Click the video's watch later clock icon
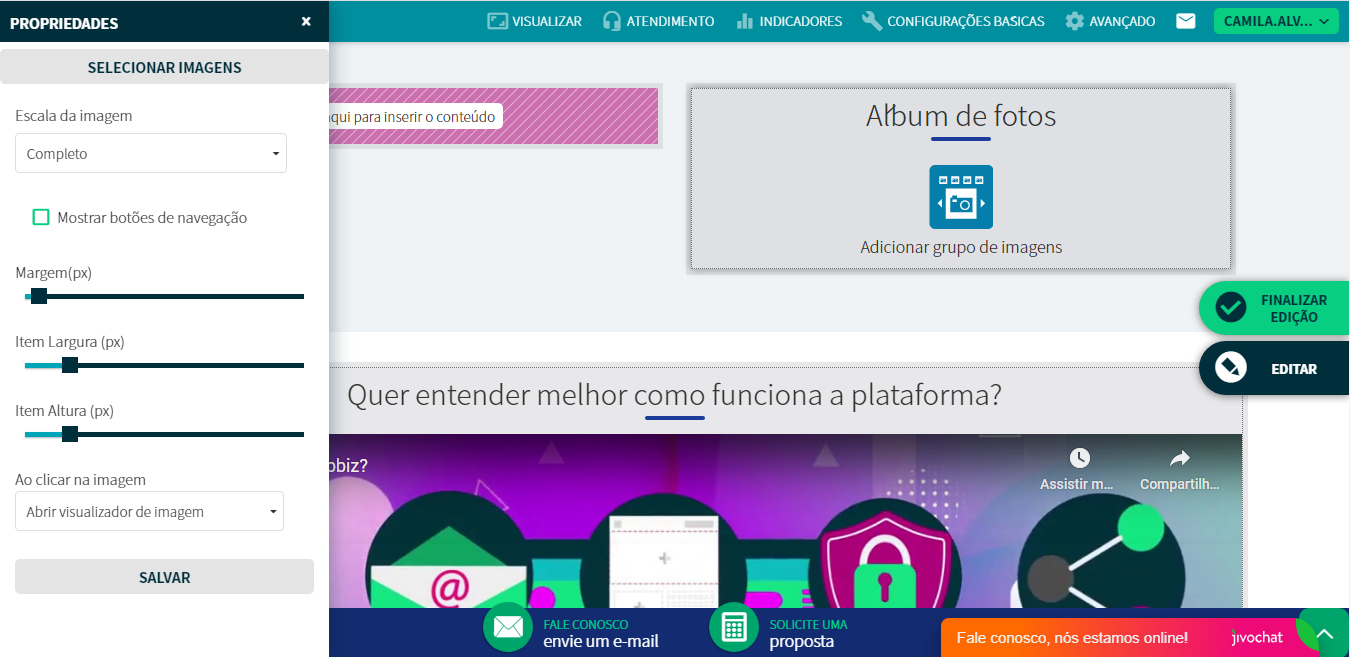1350x657 pixels. pos(1079,458)
